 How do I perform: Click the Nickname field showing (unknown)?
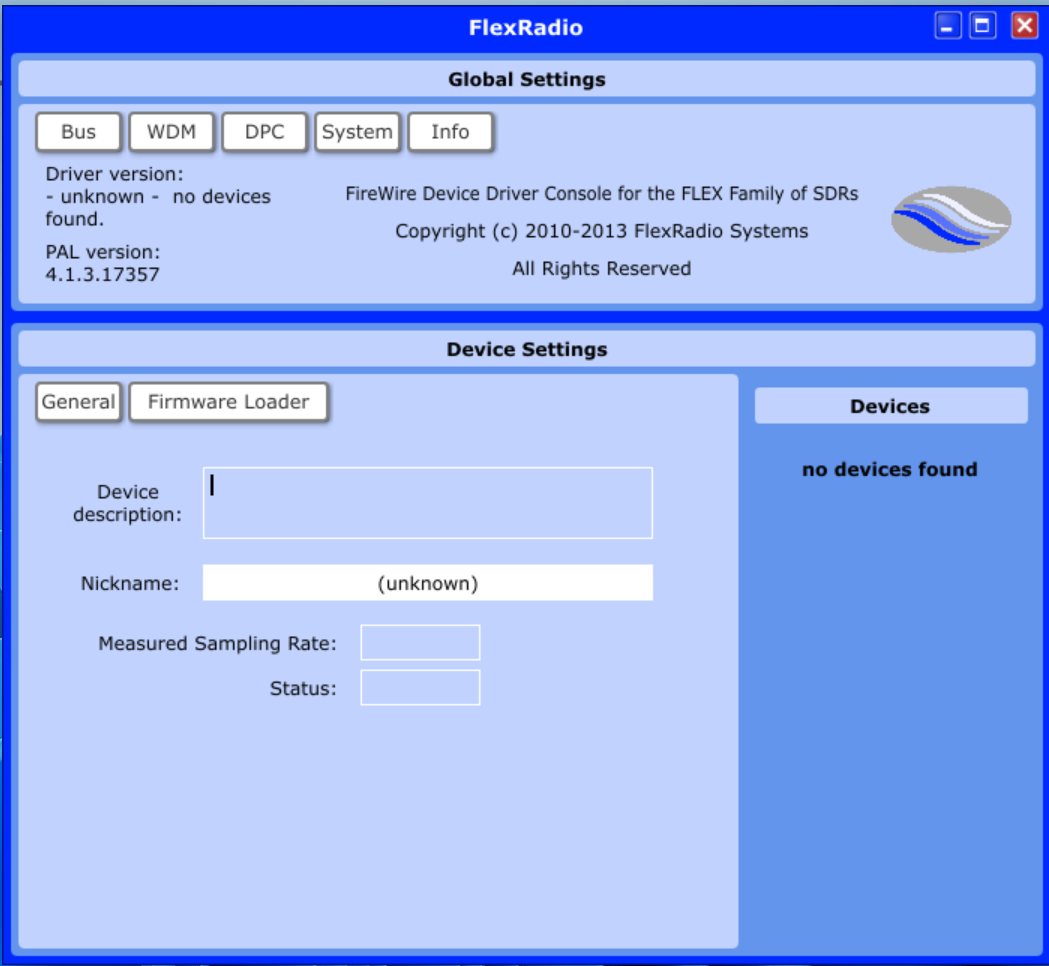[x=427, y=583]
